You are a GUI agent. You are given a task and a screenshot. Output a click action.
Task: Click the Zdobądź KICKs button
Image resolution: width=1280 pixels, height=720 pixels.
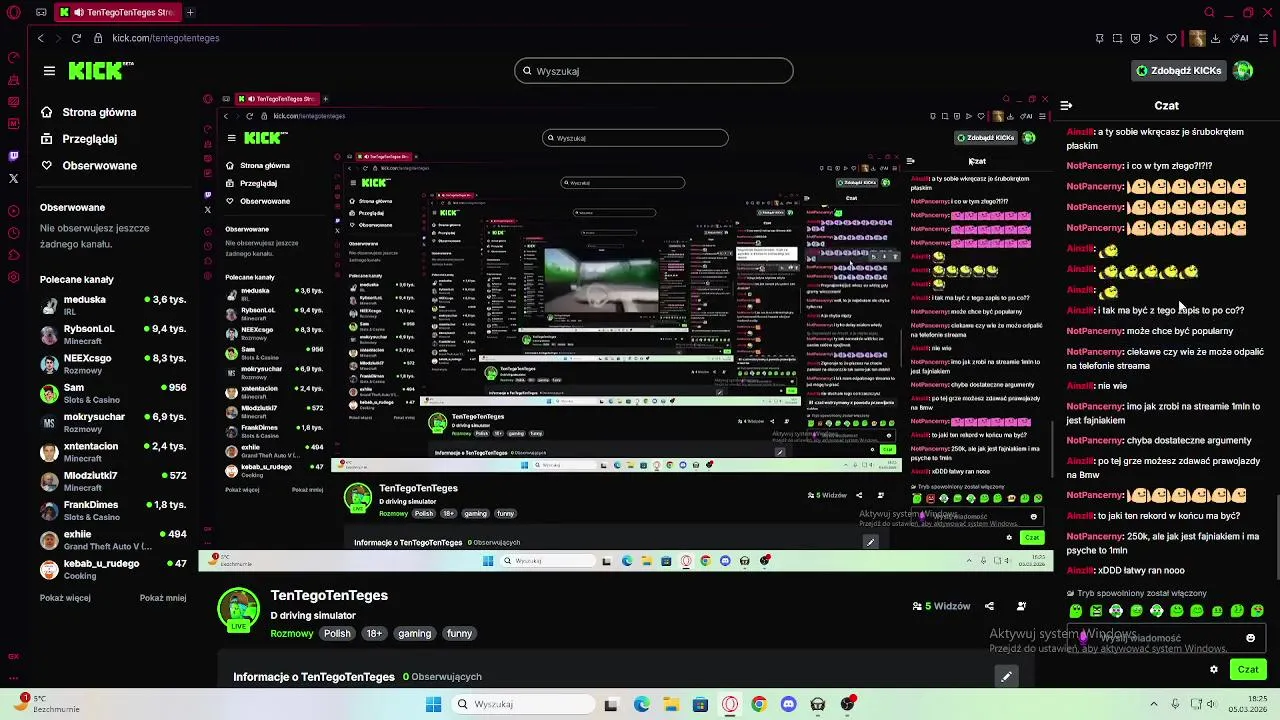[x=1179, y=70]
